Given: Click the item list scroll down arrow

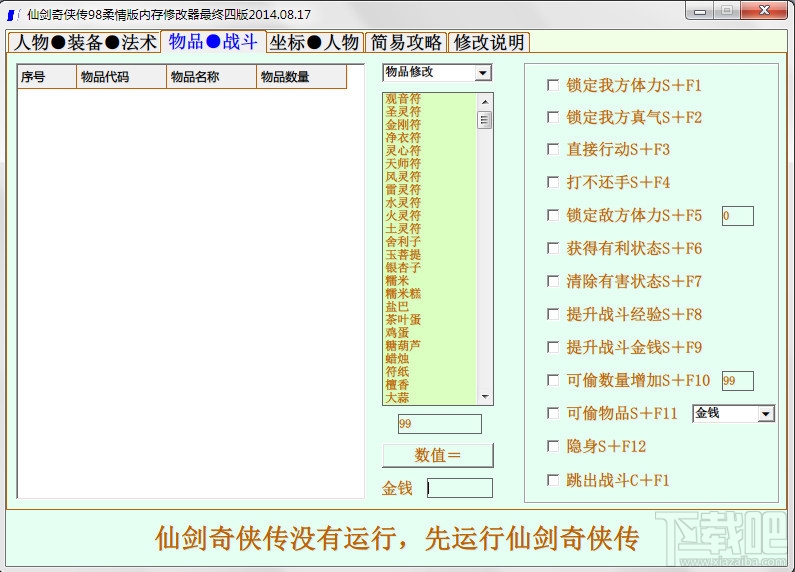Looking at the screenshot, I should point(485,397).
